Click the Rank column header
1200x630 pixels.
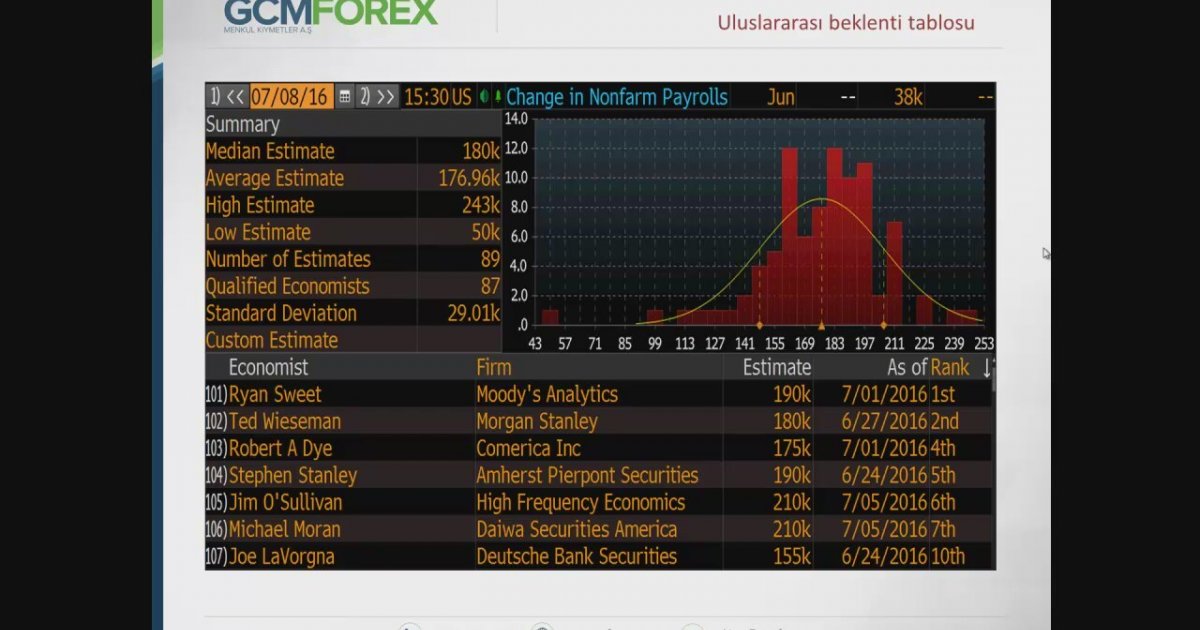pos(950,367)
